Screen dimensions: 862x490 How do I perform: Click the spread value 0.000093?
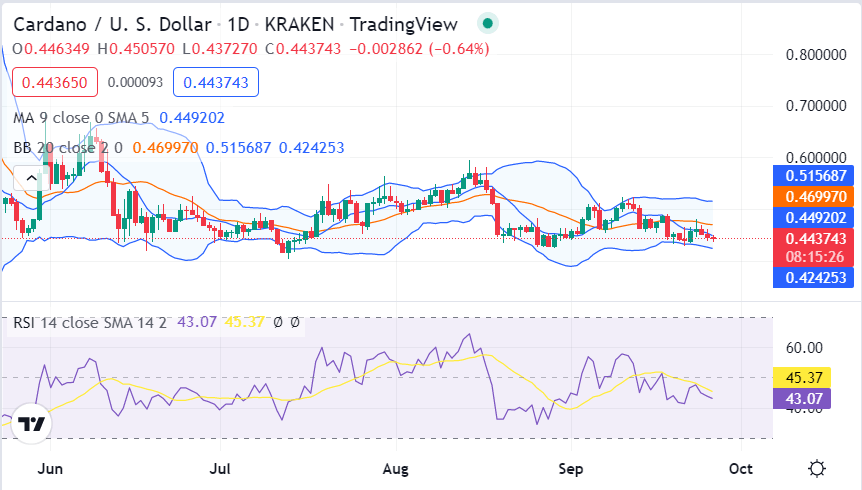(135, 82)
